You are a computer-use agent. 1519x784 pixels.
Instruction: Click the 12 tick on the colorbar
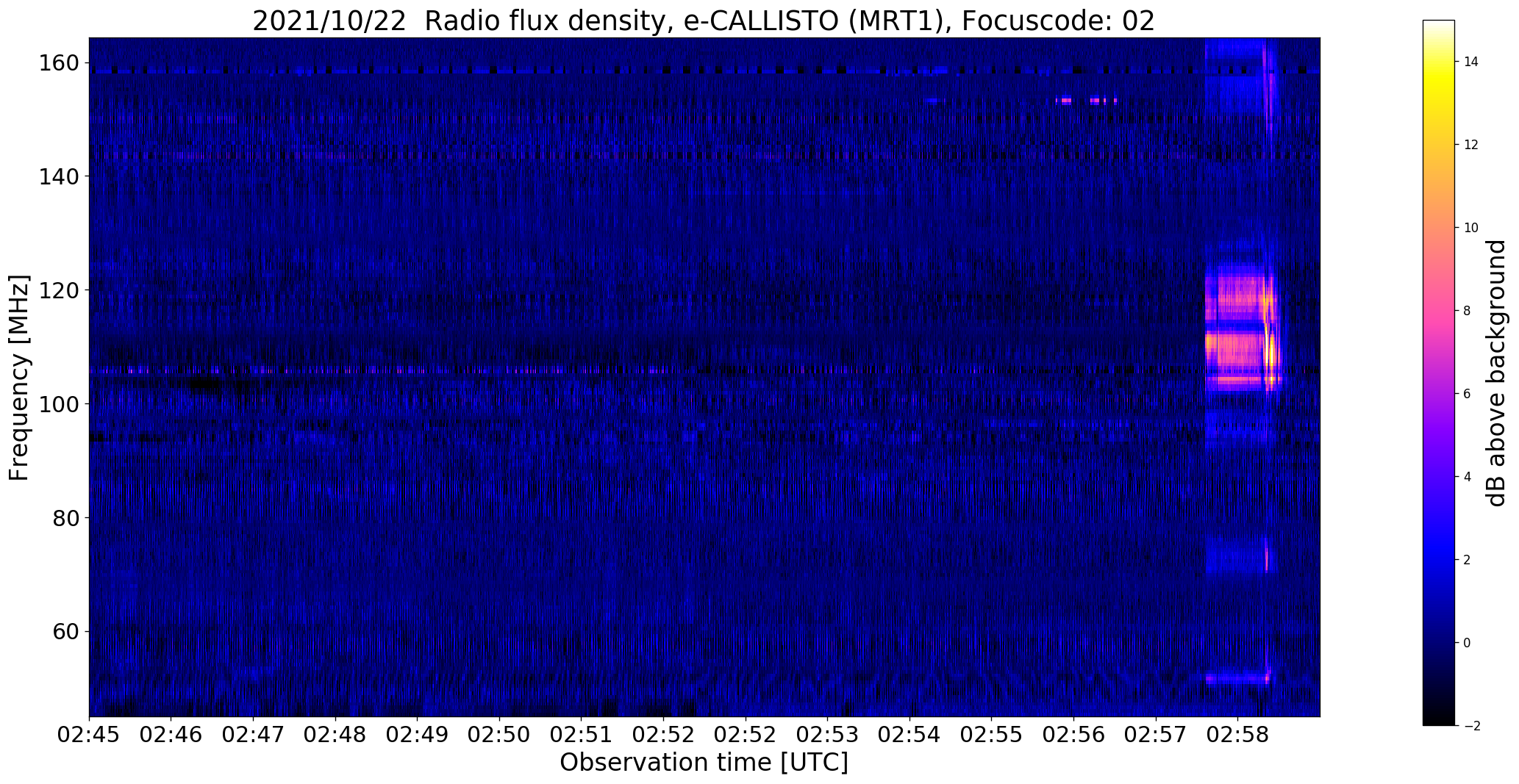(x=1471, y=145)
